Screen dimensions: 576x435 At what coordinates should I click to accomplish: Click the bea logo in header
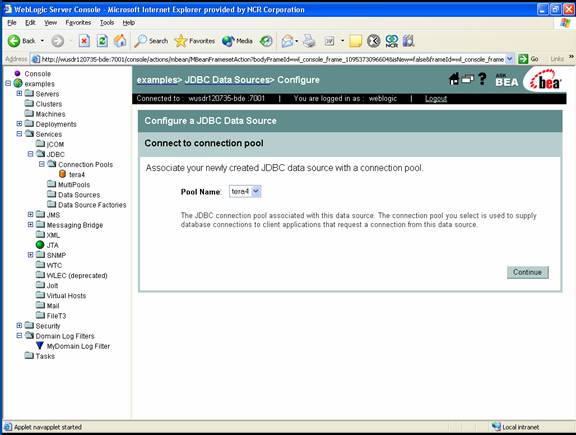click(x=546, y=81)
